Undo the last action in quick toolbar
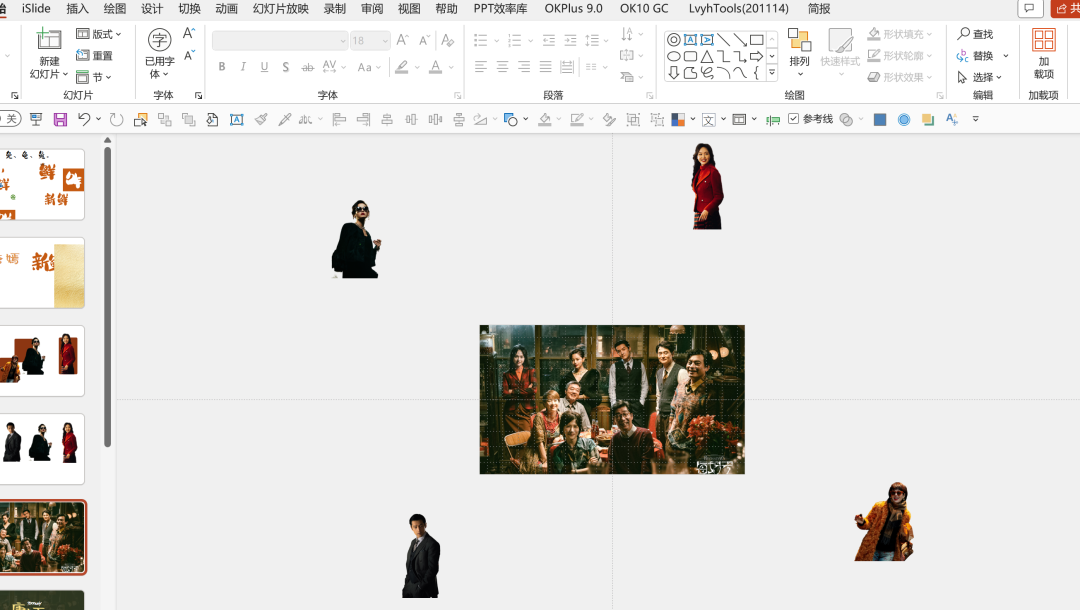The image size is (1080, 610). [x=84, y=119]
